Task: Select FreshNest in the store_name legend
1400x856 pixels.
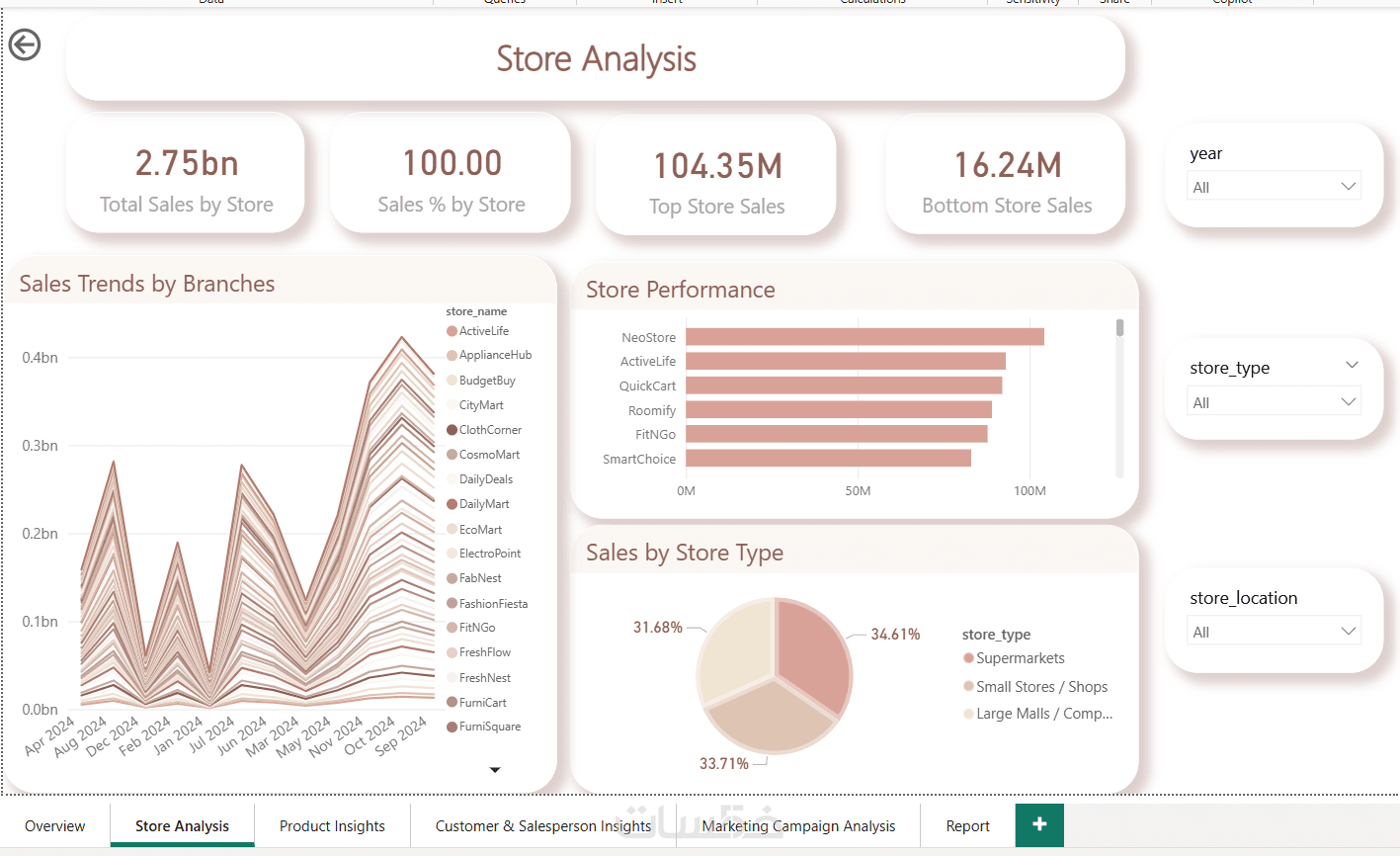Action: [x=485, y=678]
